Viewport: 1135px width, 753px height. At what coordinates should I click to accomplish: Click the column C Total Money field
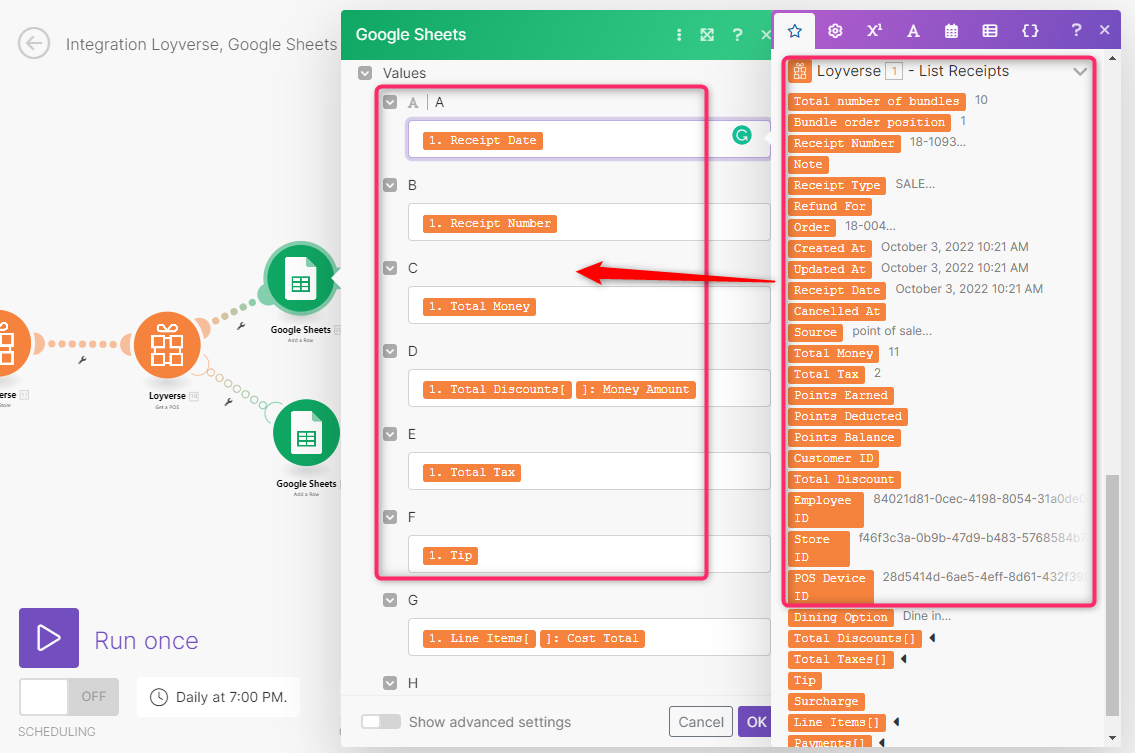coord(588,306)
